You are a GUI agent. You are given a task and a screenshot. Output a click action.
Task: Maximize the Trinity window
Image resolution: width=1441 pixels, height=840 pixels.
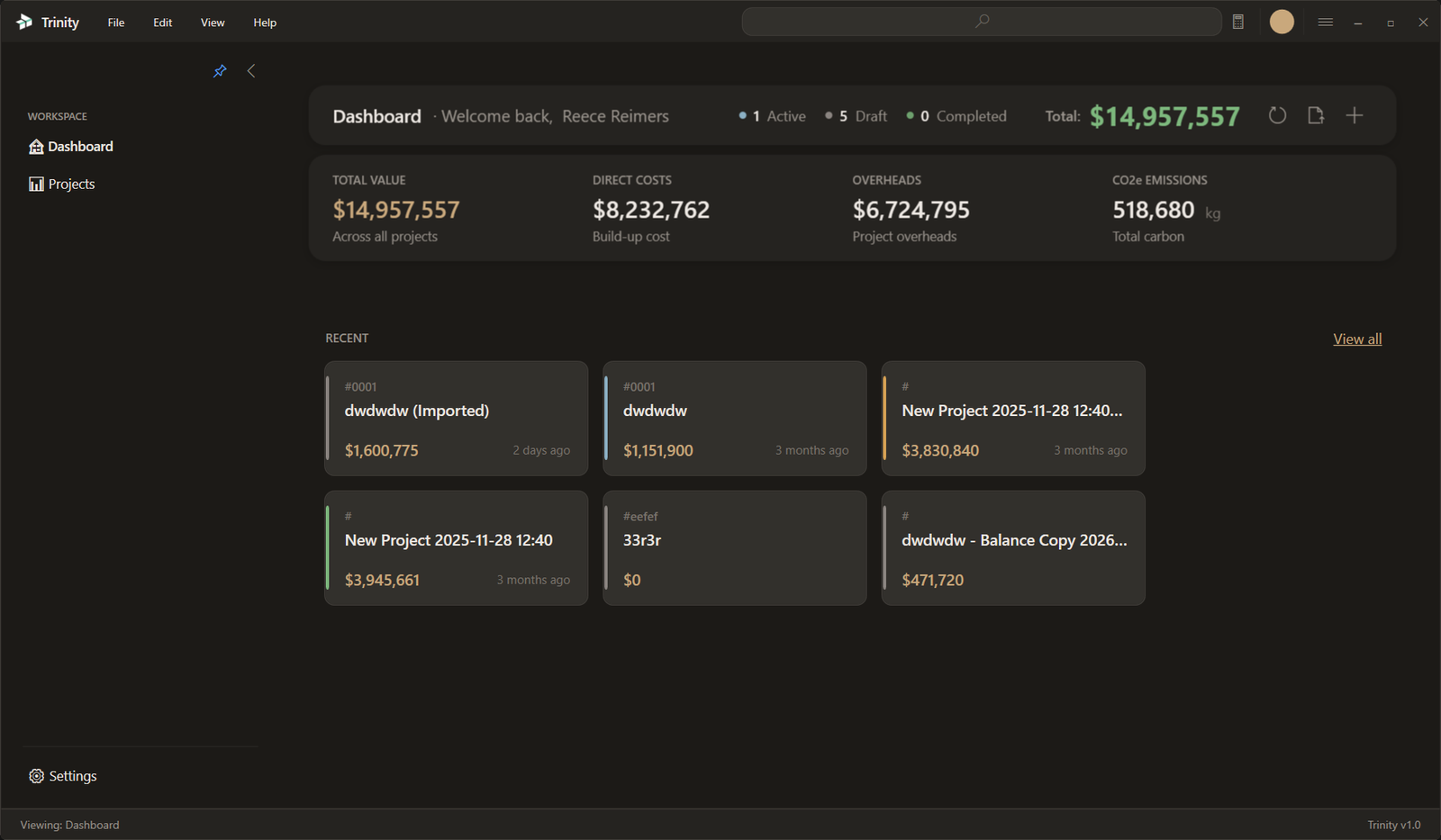(1391, 23)
